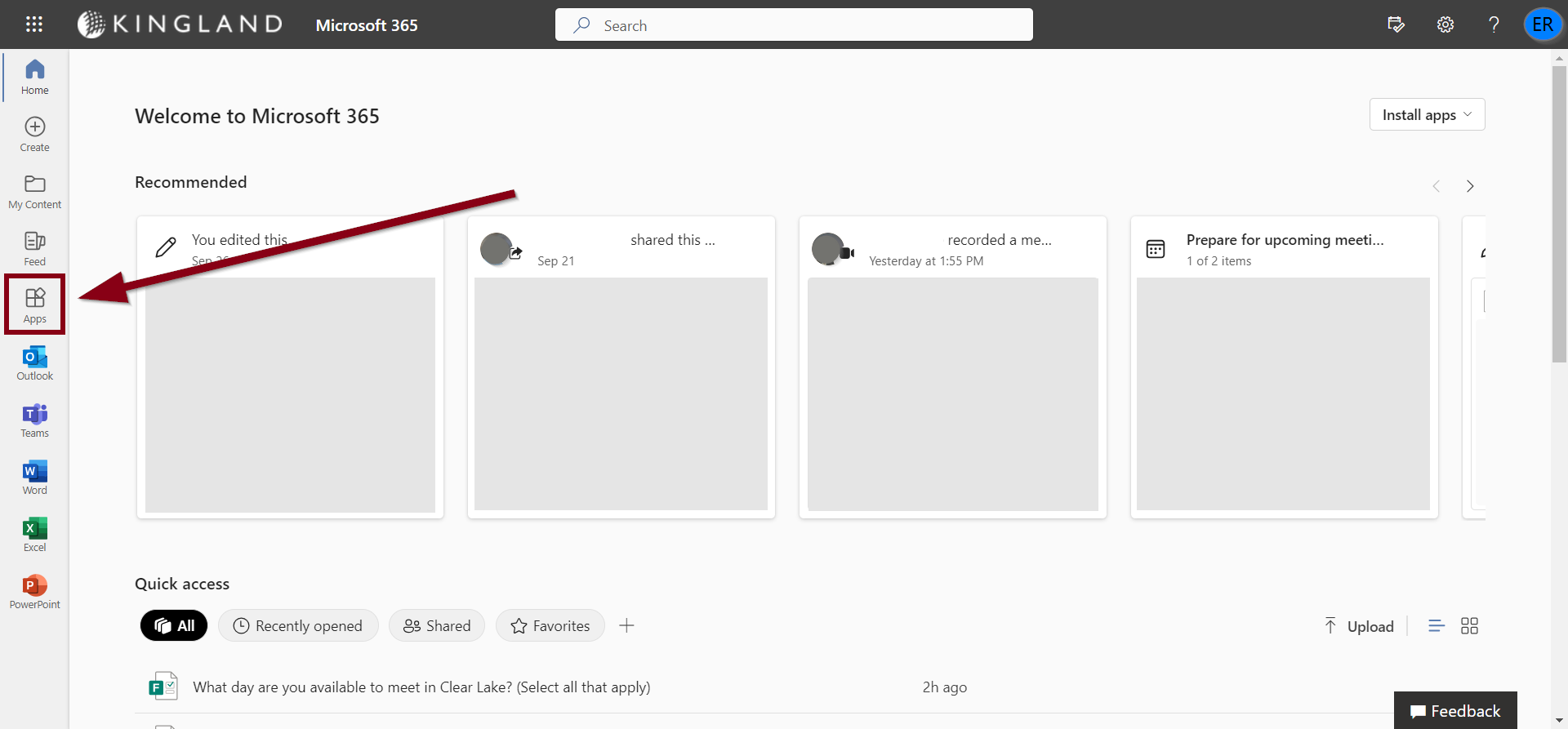Open the Apps page
The height and width of the screenshot is (729, 1568).
34,305
